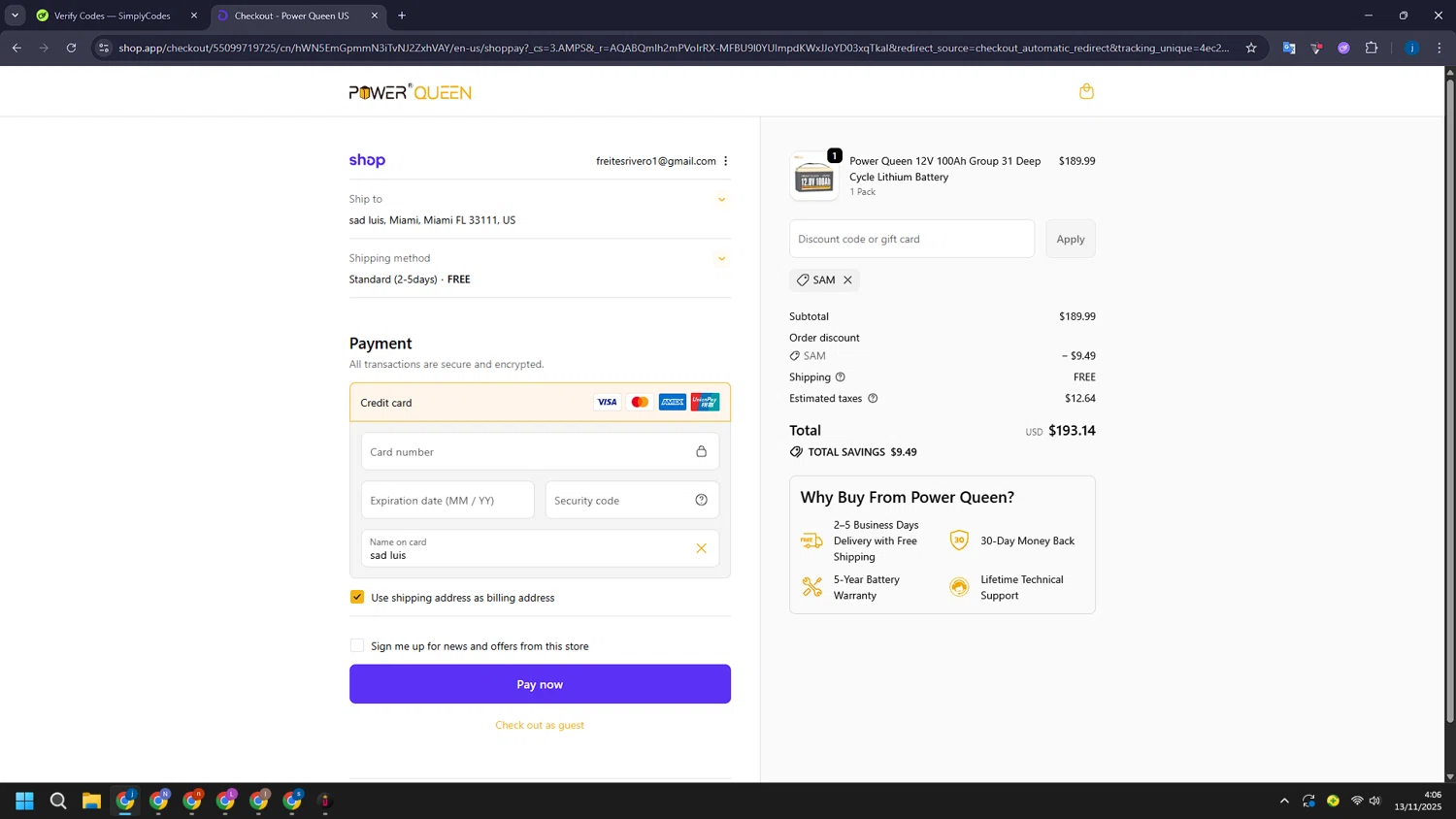The width and height of the screenshot is (1456, 819).
Task: Click the Visa card logo
Action: (607, 402)
